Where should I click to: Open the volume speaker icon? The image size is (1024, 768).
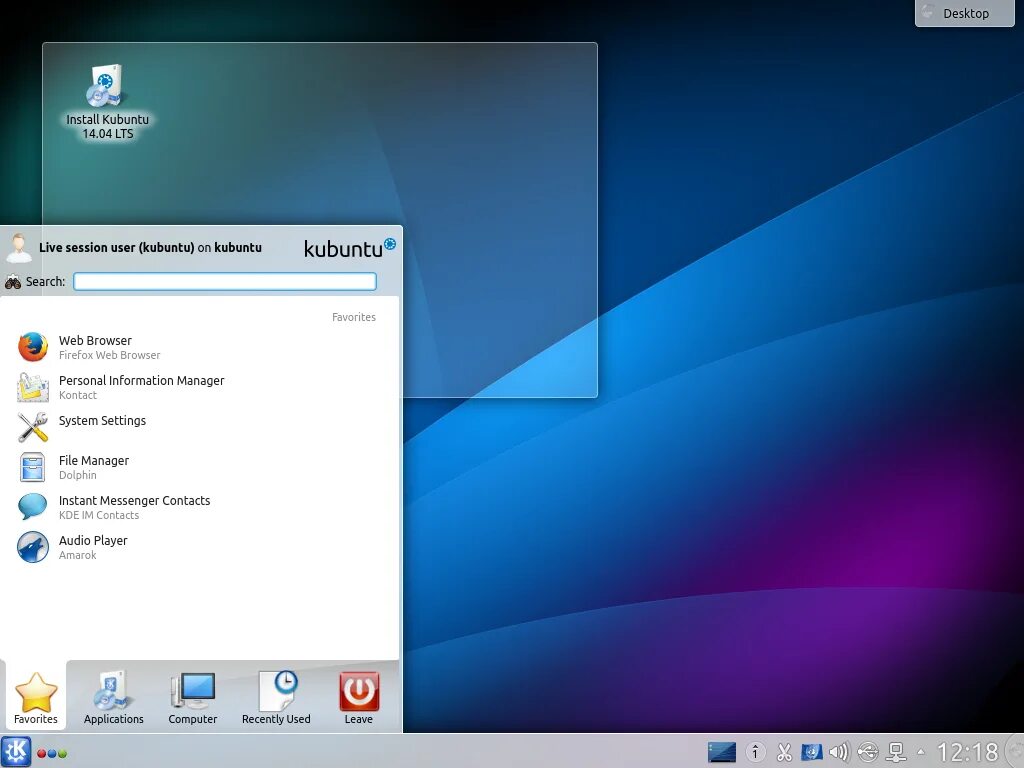[x=839, y=752]
